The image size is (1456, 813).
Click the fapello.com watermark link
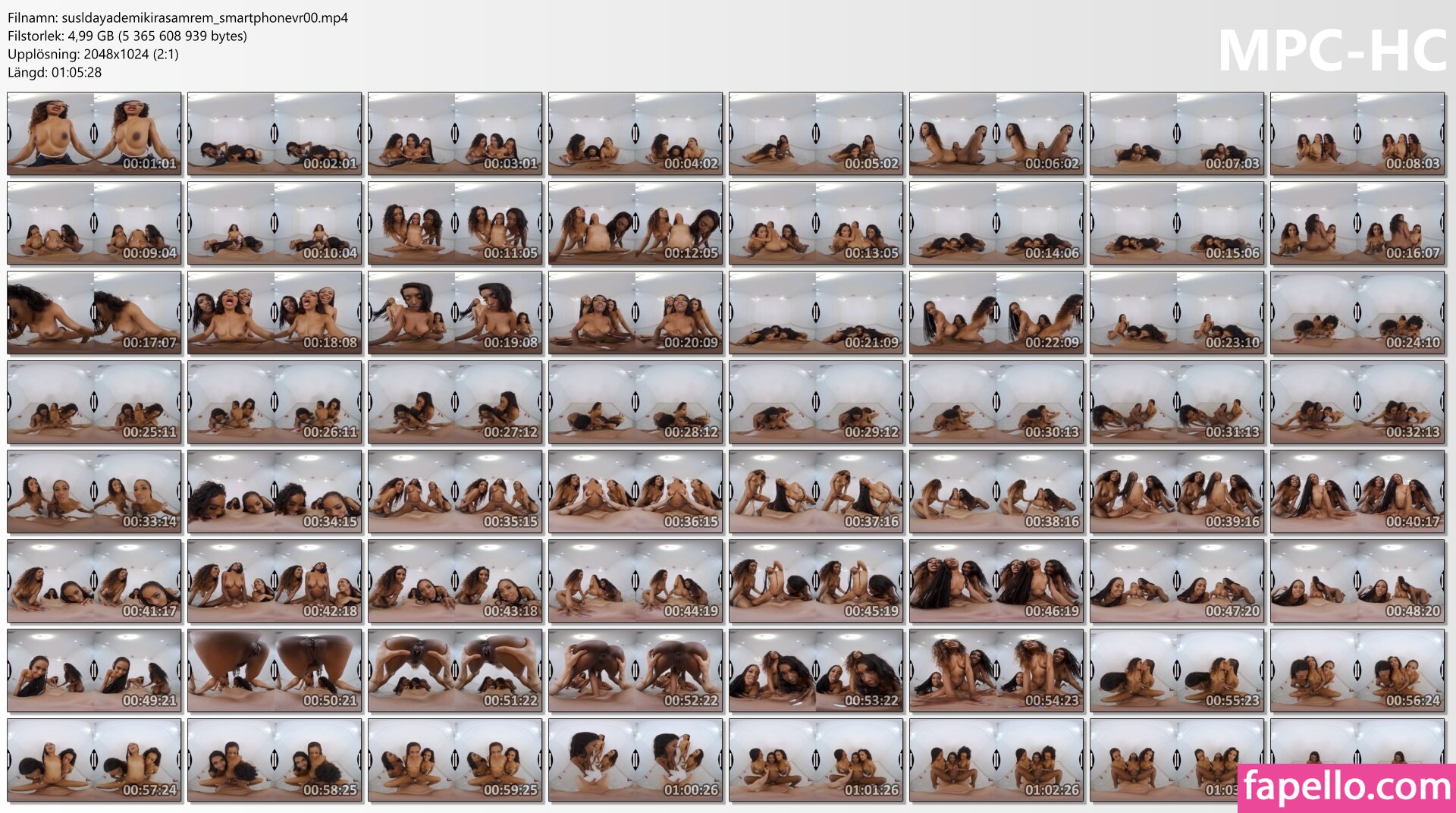point(1347,787)
